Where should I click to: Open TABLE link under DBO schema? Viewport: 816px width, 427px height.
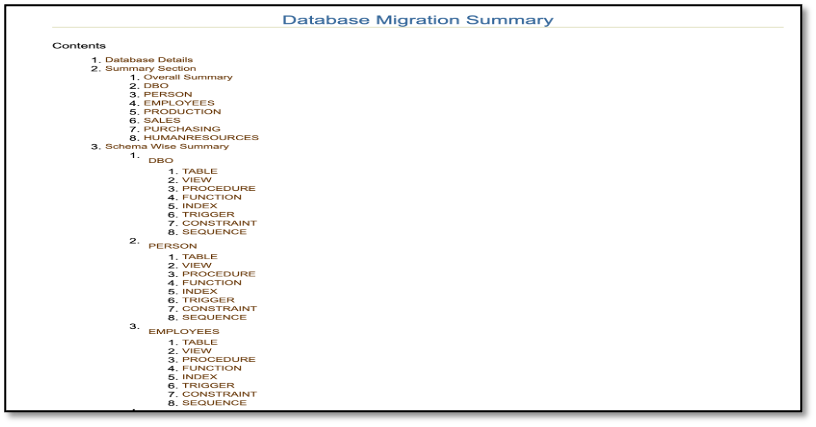pyautogui.click(x=199, y=171)
